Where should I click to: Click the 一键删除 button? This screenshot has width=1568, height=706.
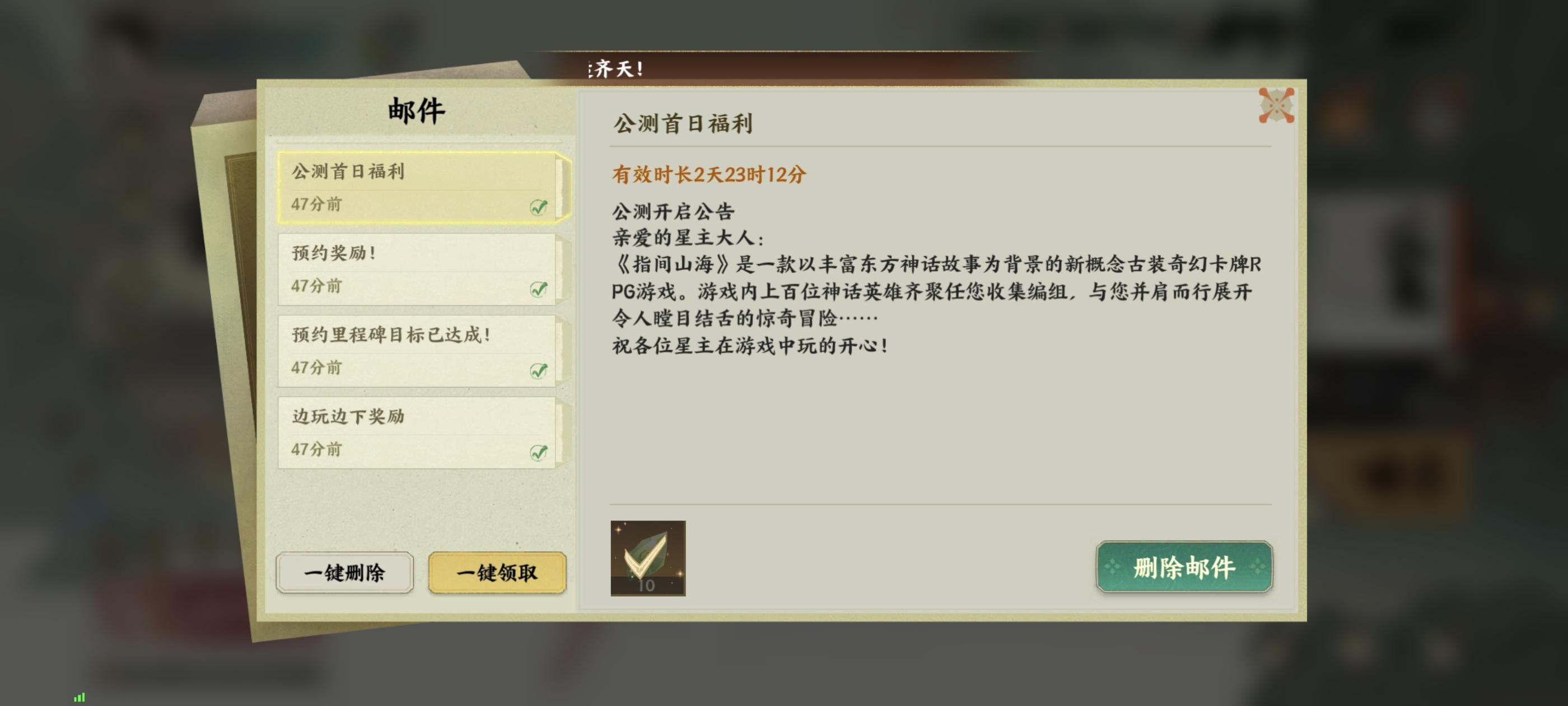pos(344,573)
